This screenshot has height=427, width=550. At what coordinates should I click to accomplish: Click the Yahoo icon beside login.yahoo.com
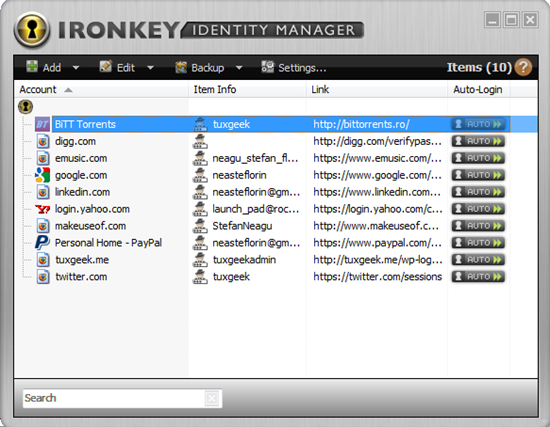(x=42, y=209)
